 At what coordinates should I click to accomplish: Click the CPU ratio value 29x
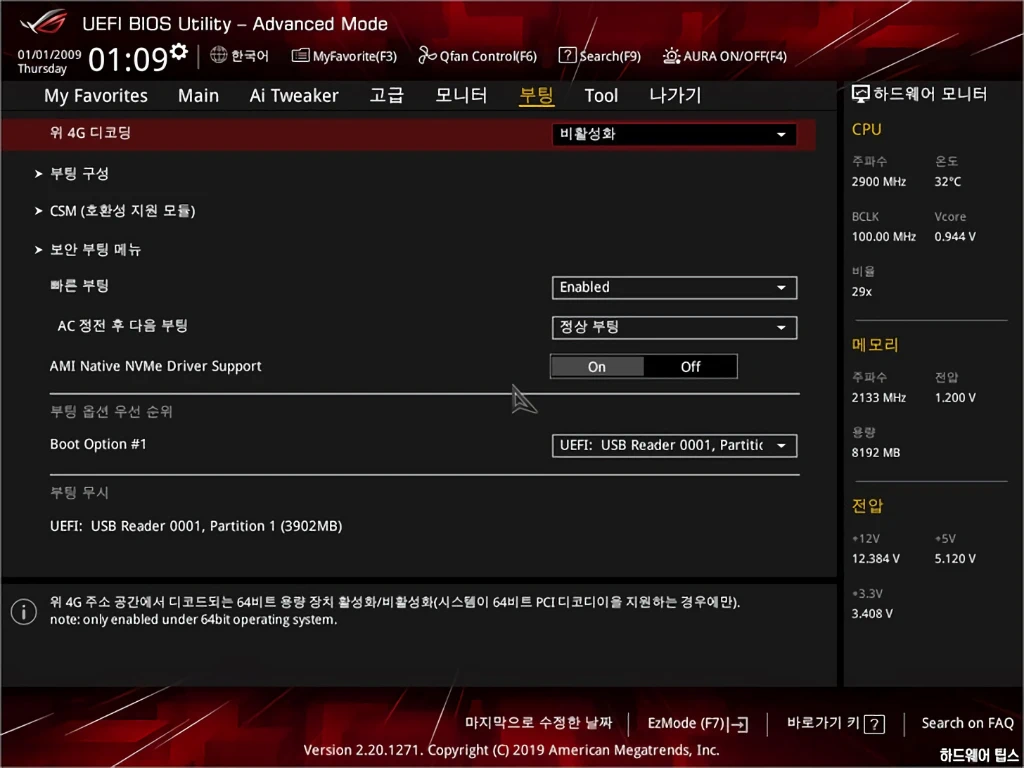click(861, 292)
